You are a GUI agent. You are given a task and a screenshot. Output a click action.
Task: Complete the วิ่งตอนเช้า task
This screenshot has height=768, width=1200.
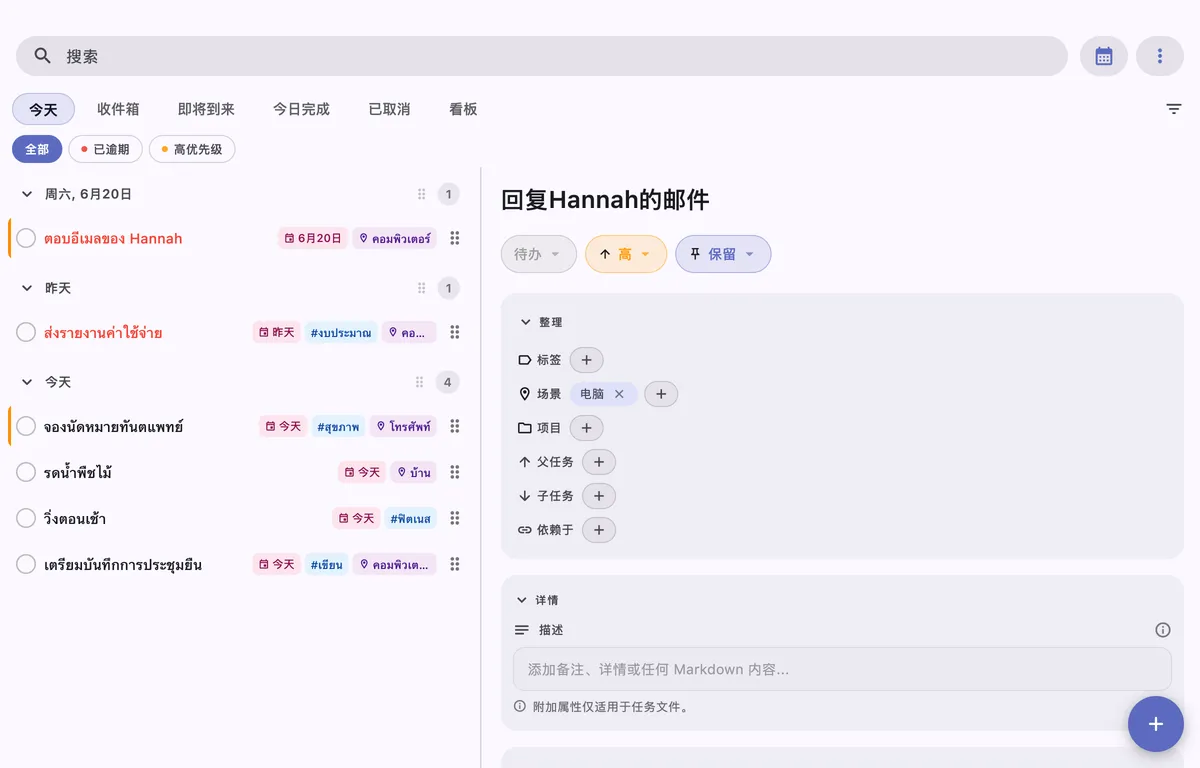pos(26,518)
